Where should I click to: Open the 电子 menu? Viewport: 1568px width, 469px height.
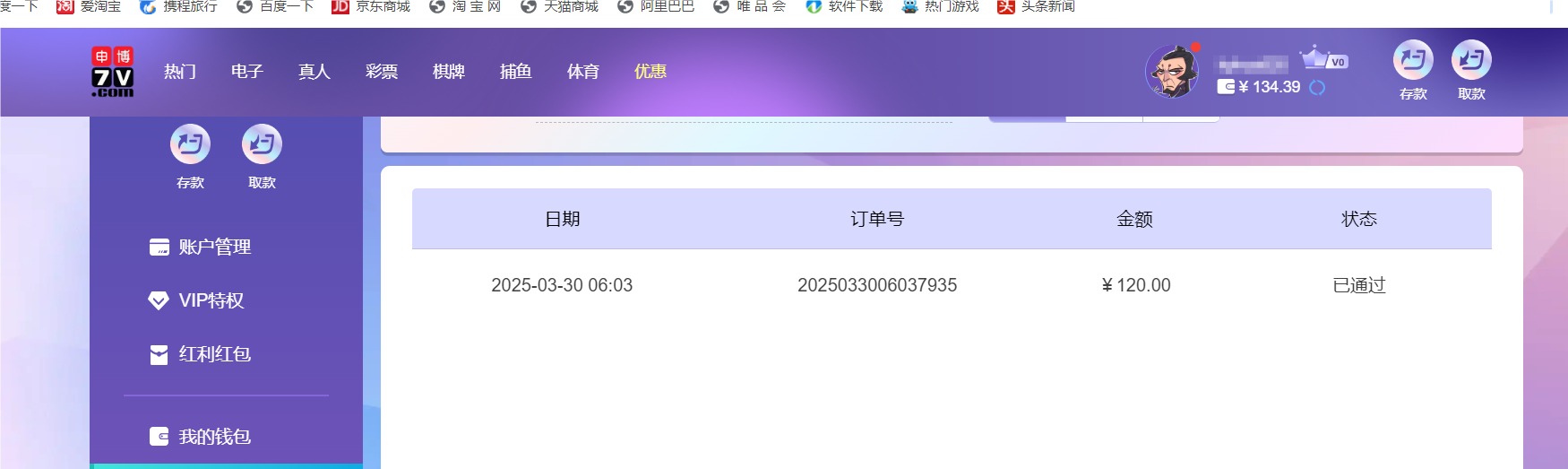point(247,72)
